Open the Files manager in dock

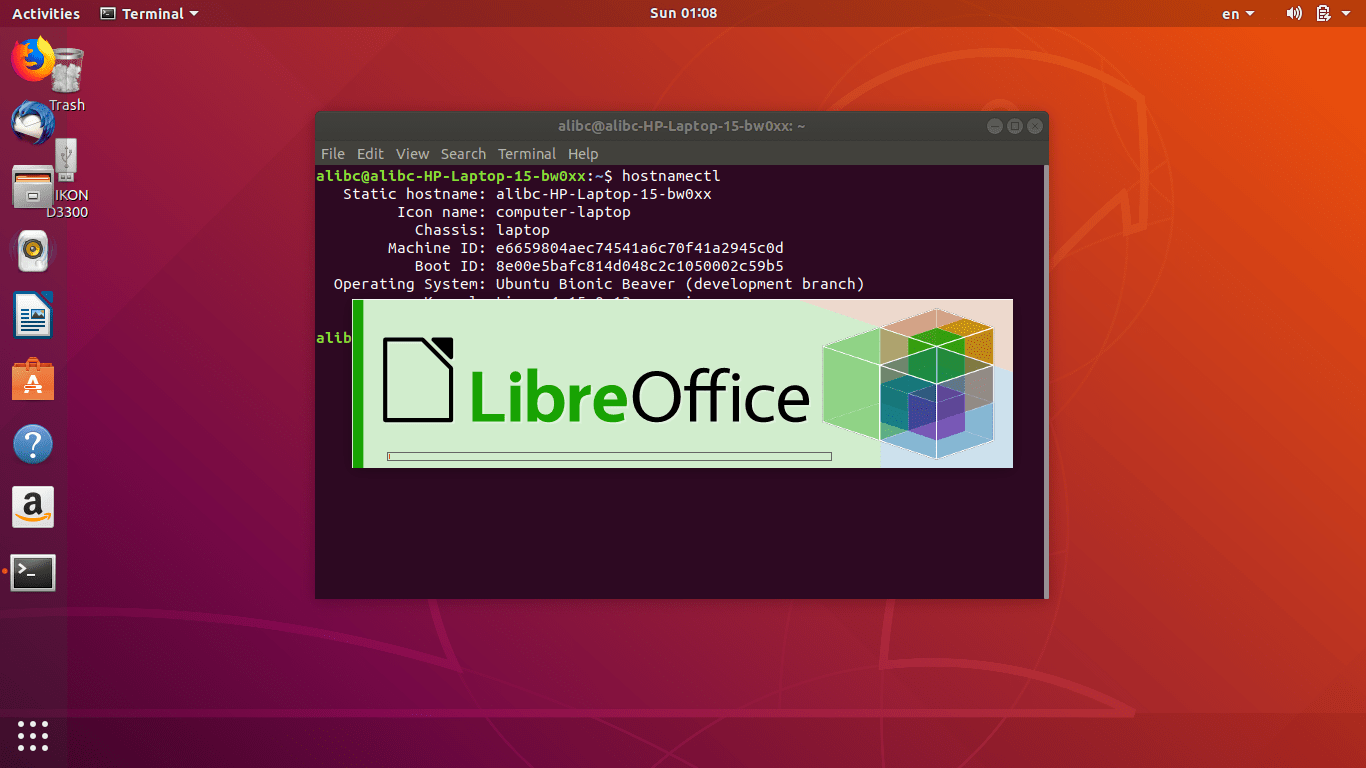(x=33, y=187)
